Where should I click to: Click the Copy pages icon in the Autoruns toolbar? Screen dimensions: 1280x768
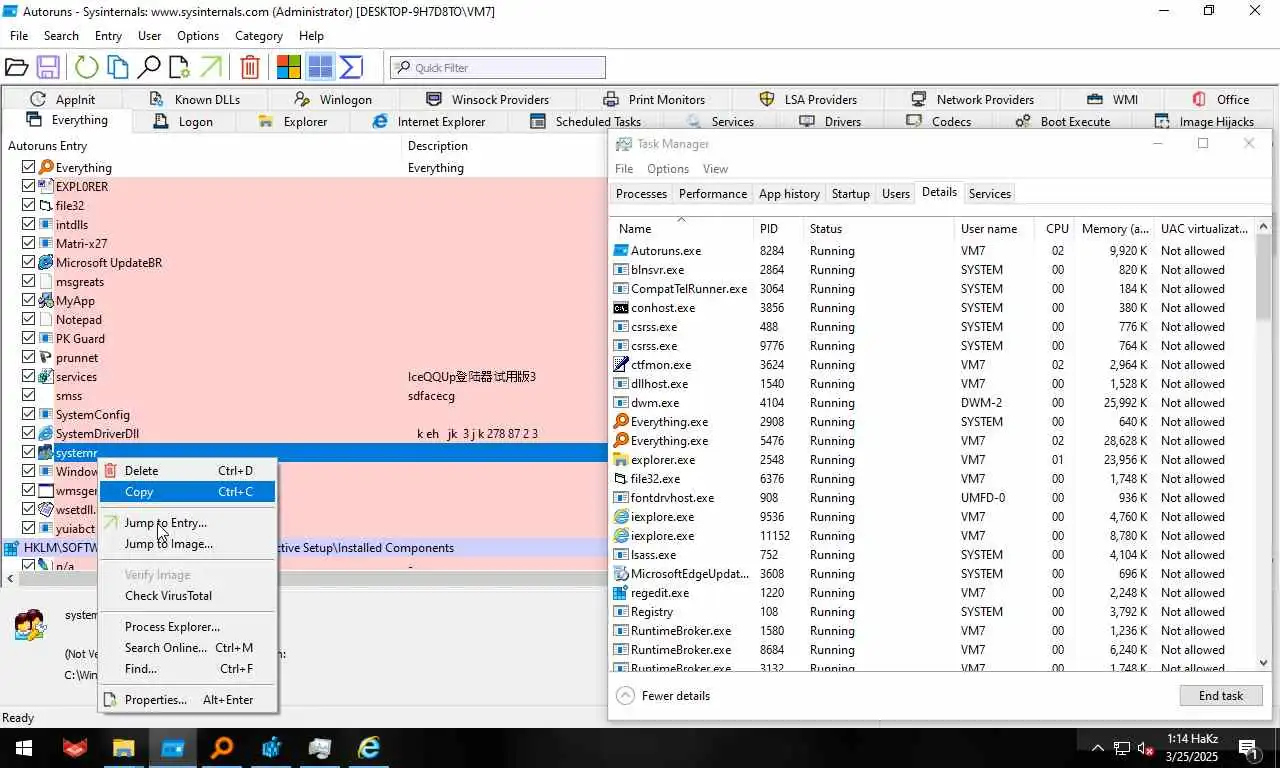pyautogui.click(x=118, y=67)
